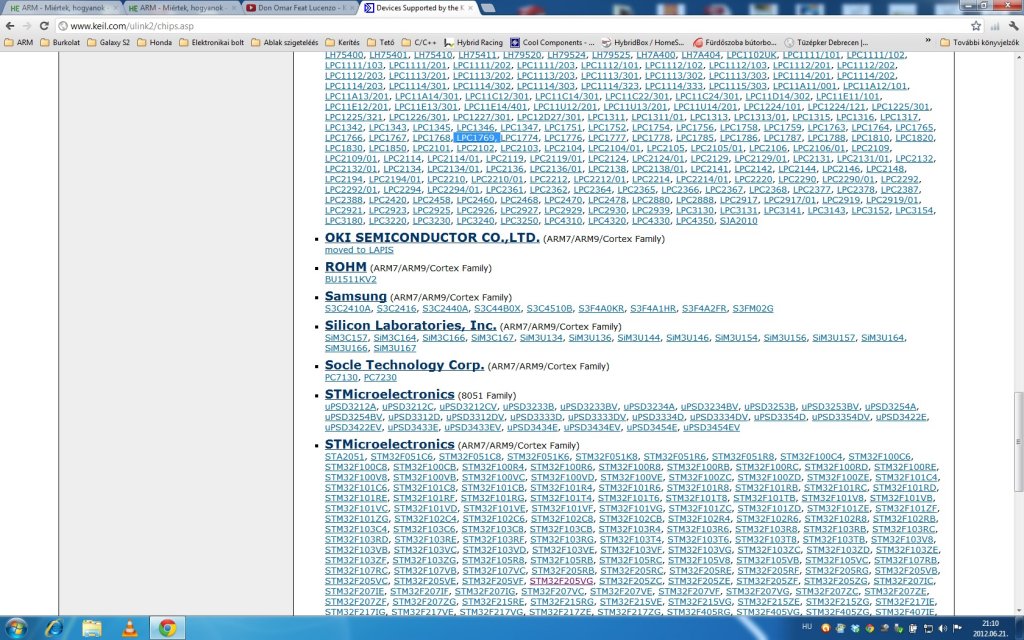Open the Ablak szigetelés bookmark folder
This screenshot has height=640, width=1024.
pyautogui.click(x=285, y=42)
